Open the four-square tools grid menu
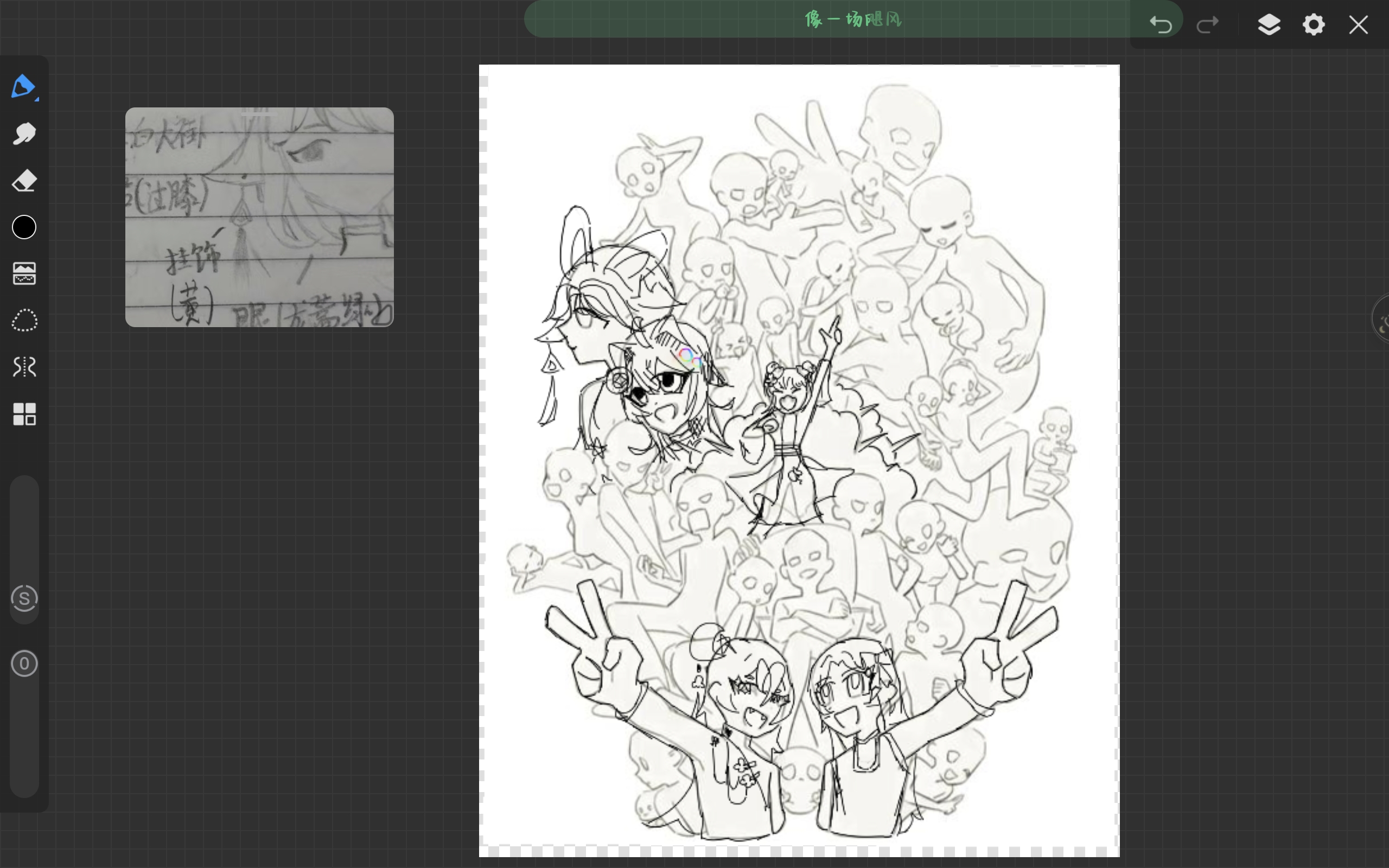This screenshot has width=1389, height=868. tap(24, 414)
